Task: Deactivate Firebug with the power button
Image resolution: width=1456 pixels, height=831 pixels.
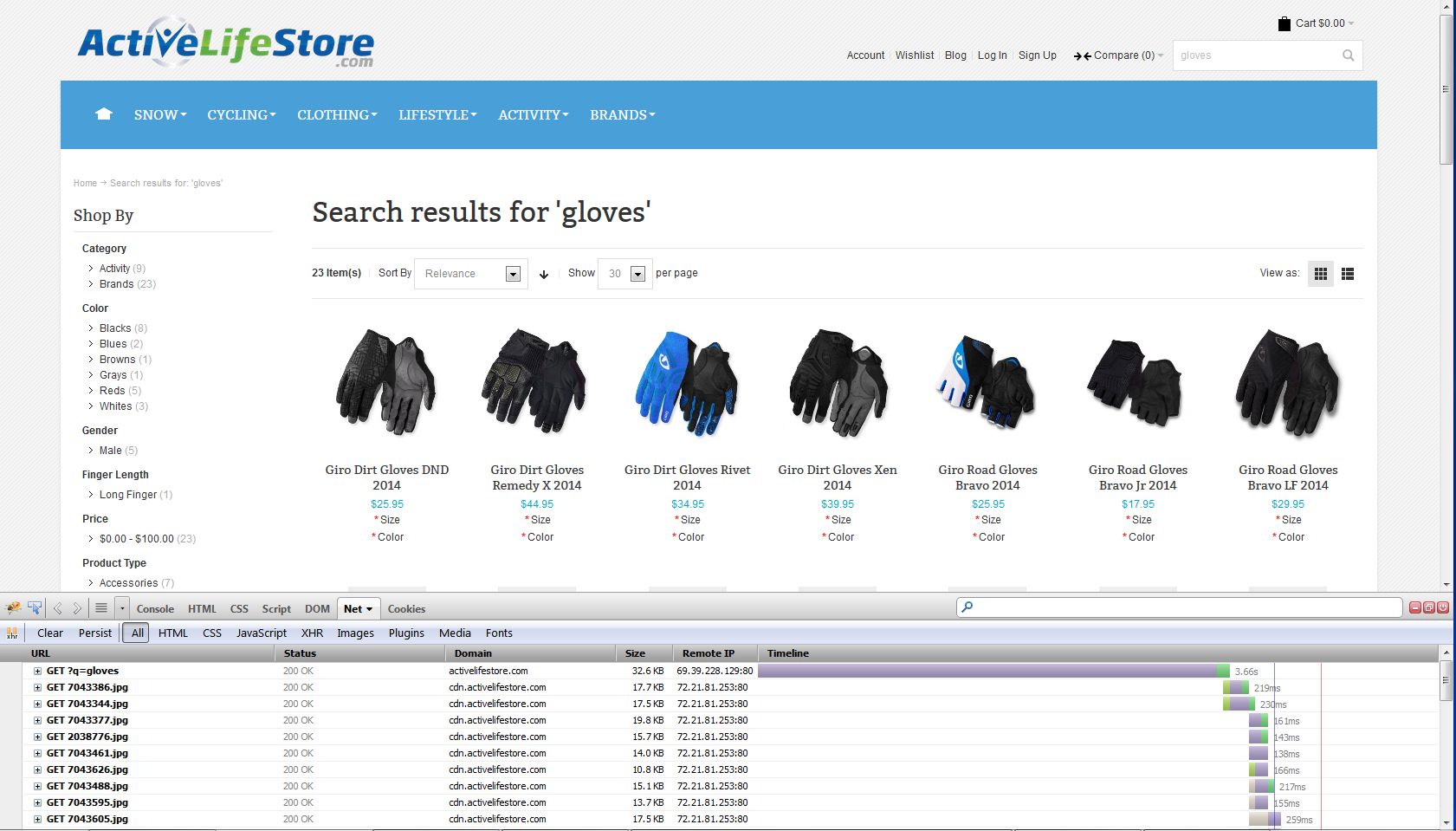Action: 1443,607
